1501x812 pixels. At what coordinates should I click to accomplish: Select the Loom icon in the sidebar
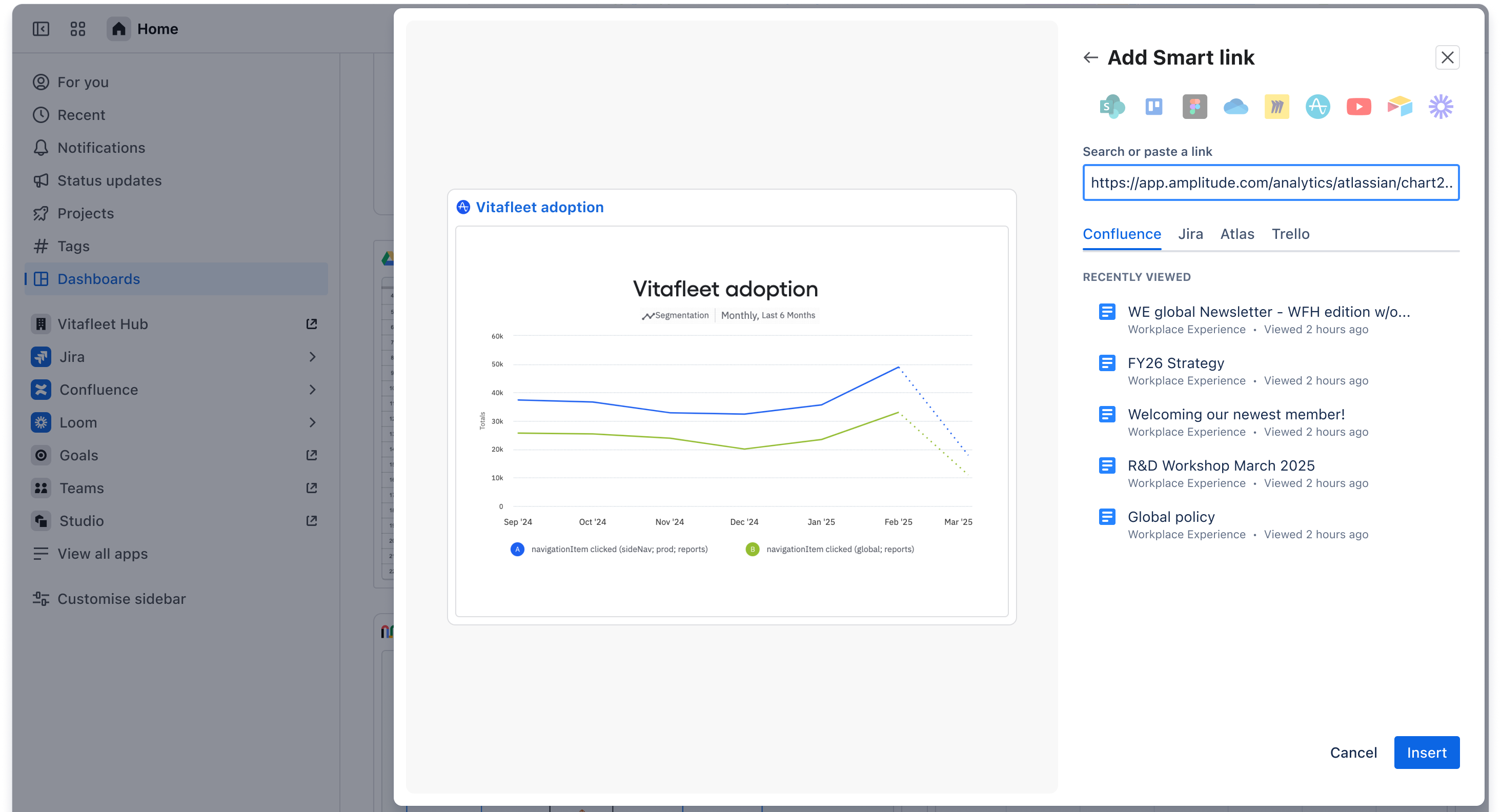coord(41,422)
